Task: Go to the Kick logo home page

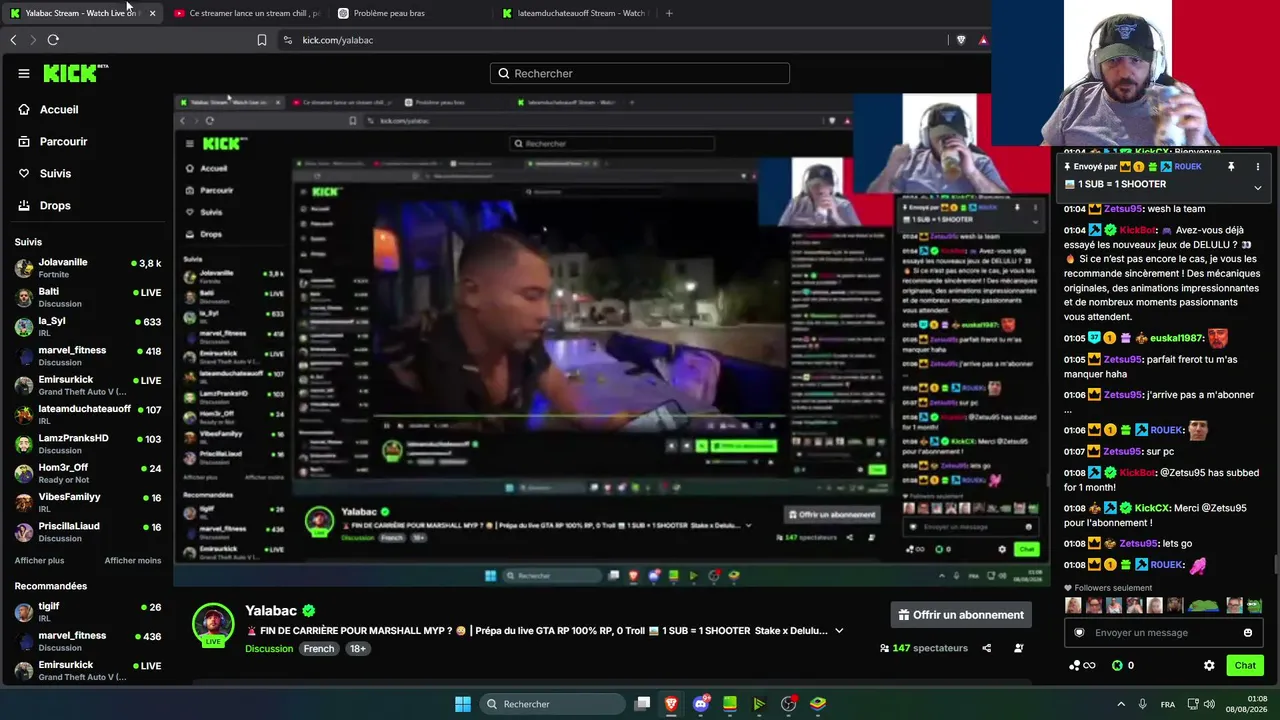Action: 75,73
